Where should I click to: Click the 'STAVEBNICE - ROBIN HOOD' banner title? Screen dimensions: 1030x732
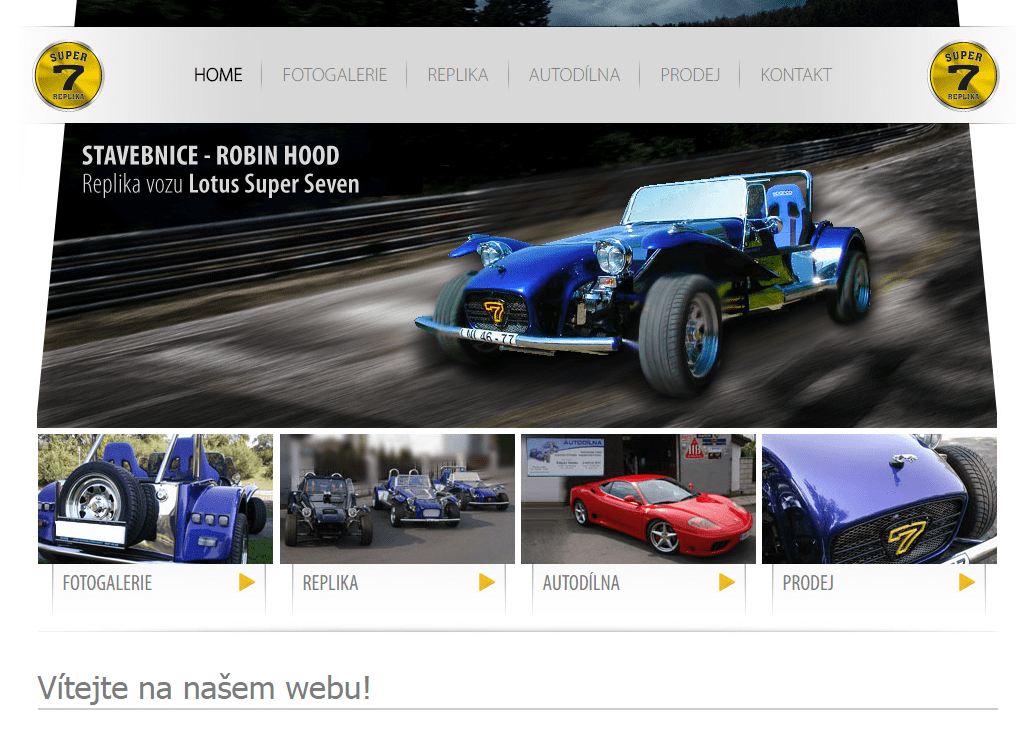211,156
